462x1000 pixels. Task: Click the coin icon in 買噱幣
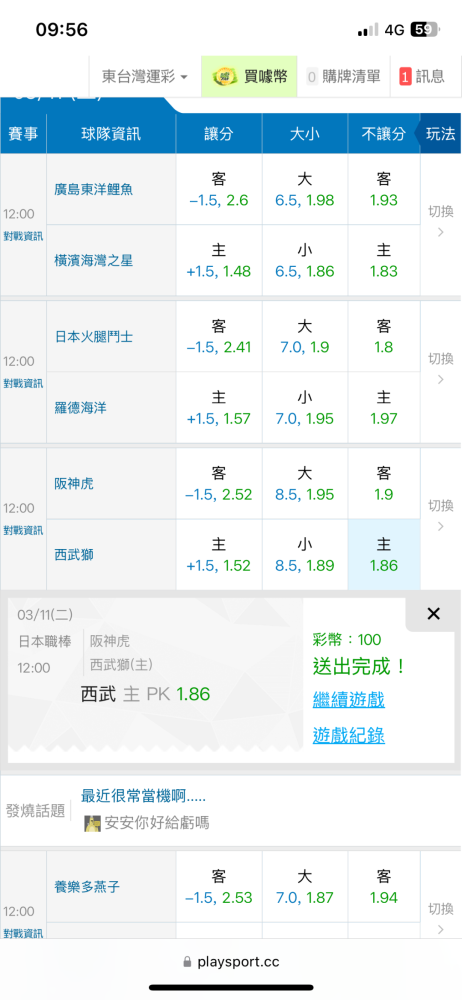point(225,77)
